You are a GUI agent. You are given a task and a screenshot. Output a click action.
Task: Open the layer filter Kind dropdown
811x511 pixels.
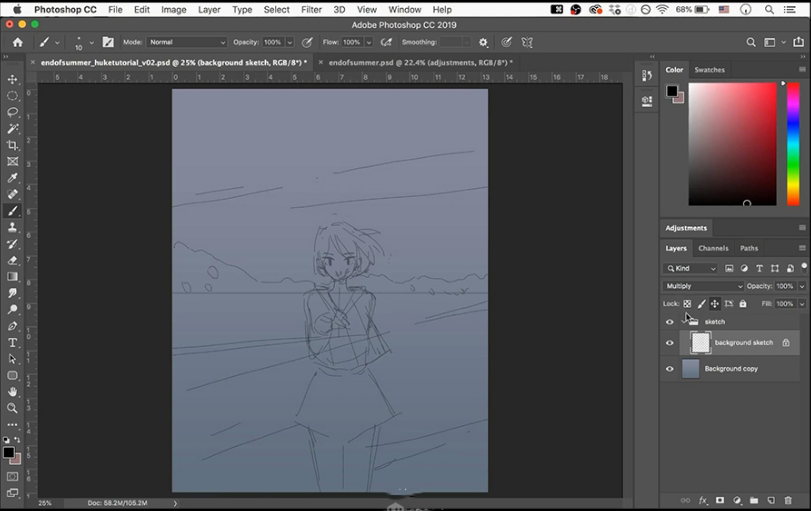point(692,268)
